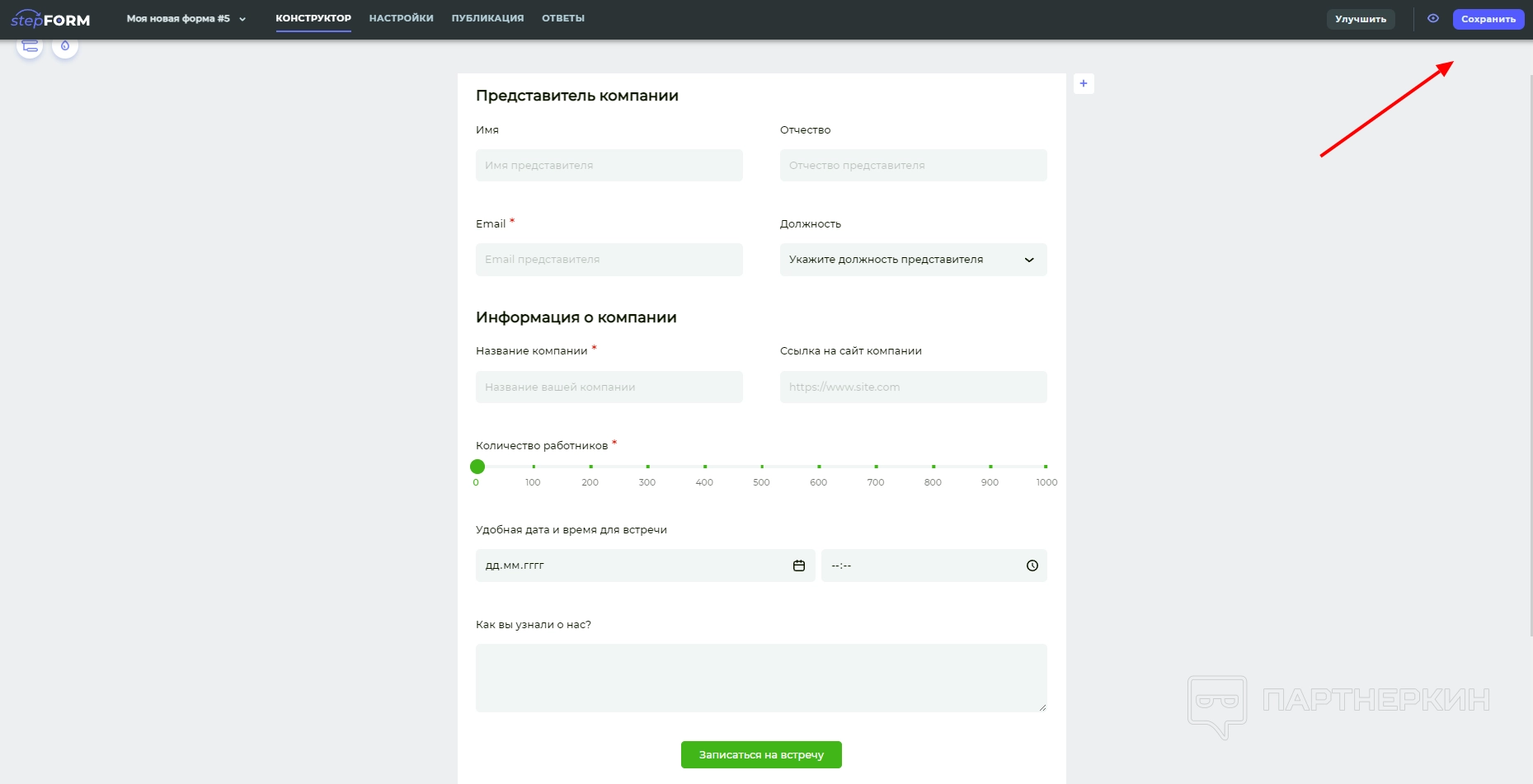Open the form structure panel icon
The width and height of the screenshot is (1533, 784).
coord(30,45)
